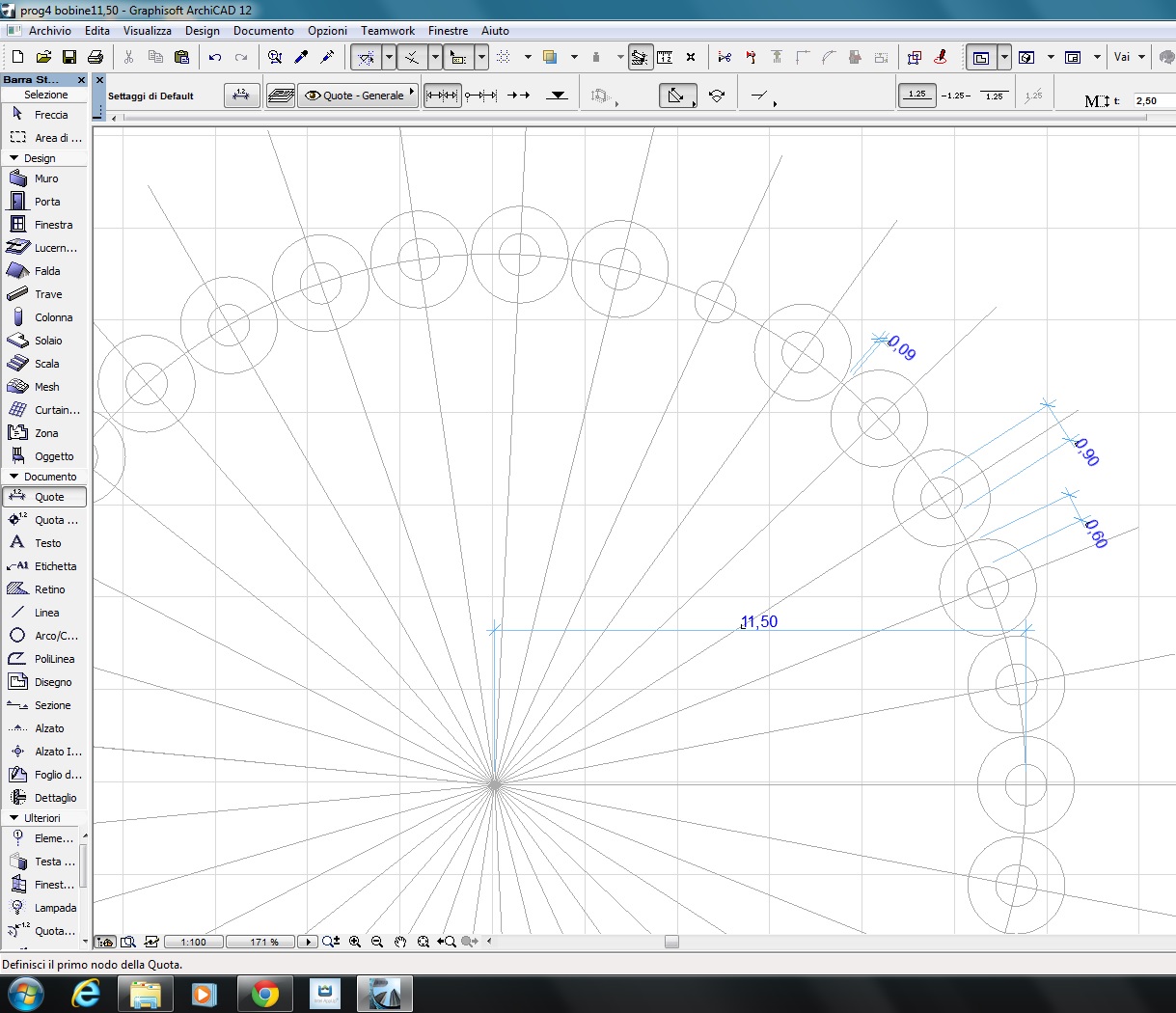1176x1013 pixels.
Task: Open the Finestre menu
Action: pyautogui.click(x=448, y=31)
